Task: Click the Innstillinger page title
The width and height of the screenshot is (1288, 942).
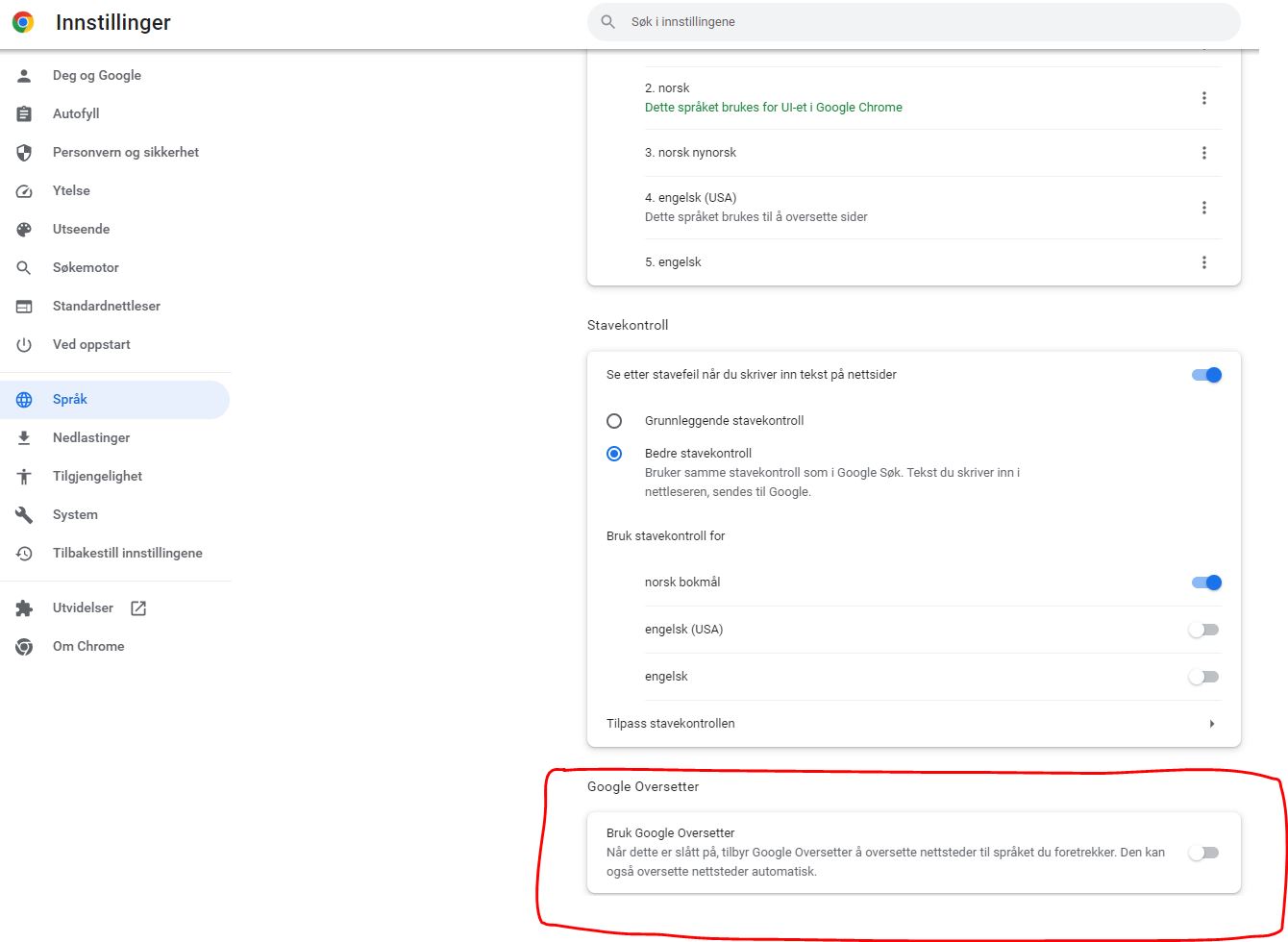Action: [x=113, y=22]
